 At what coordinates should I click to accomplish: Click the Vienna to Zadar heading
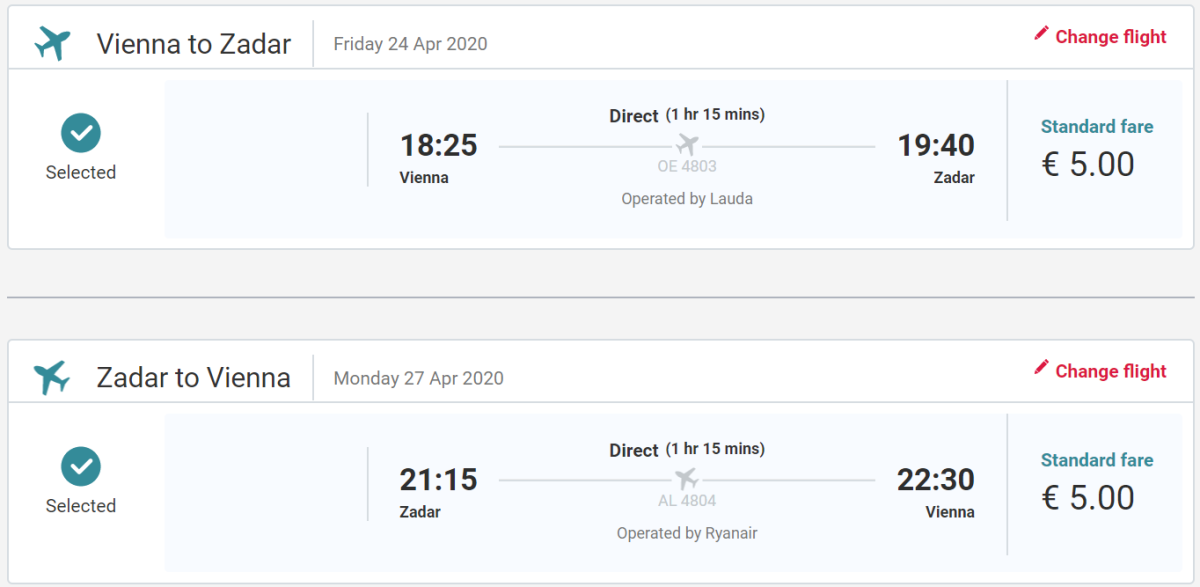click(194, 44)
